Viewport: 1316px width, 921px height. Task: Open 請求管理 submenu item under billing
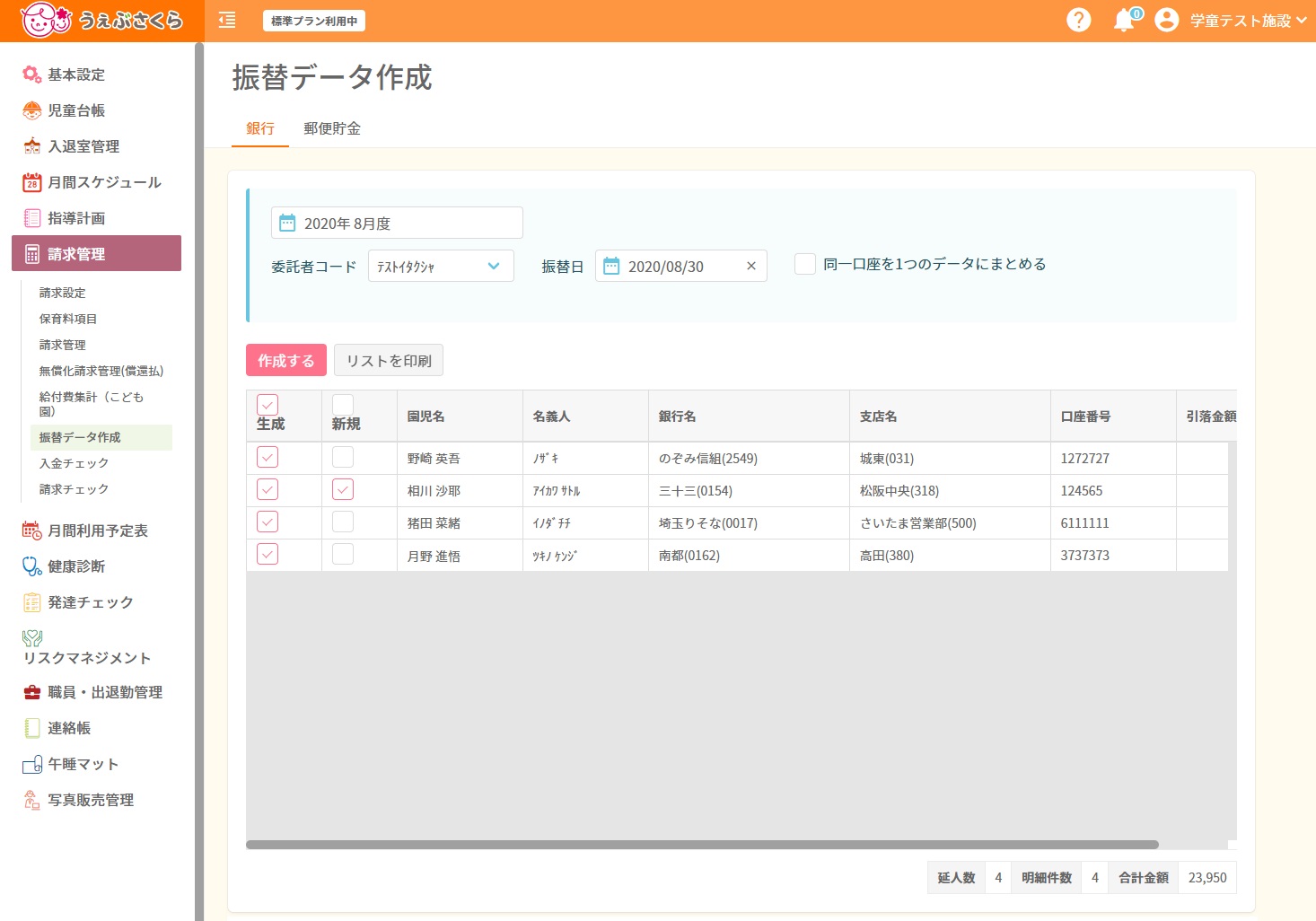63,345
